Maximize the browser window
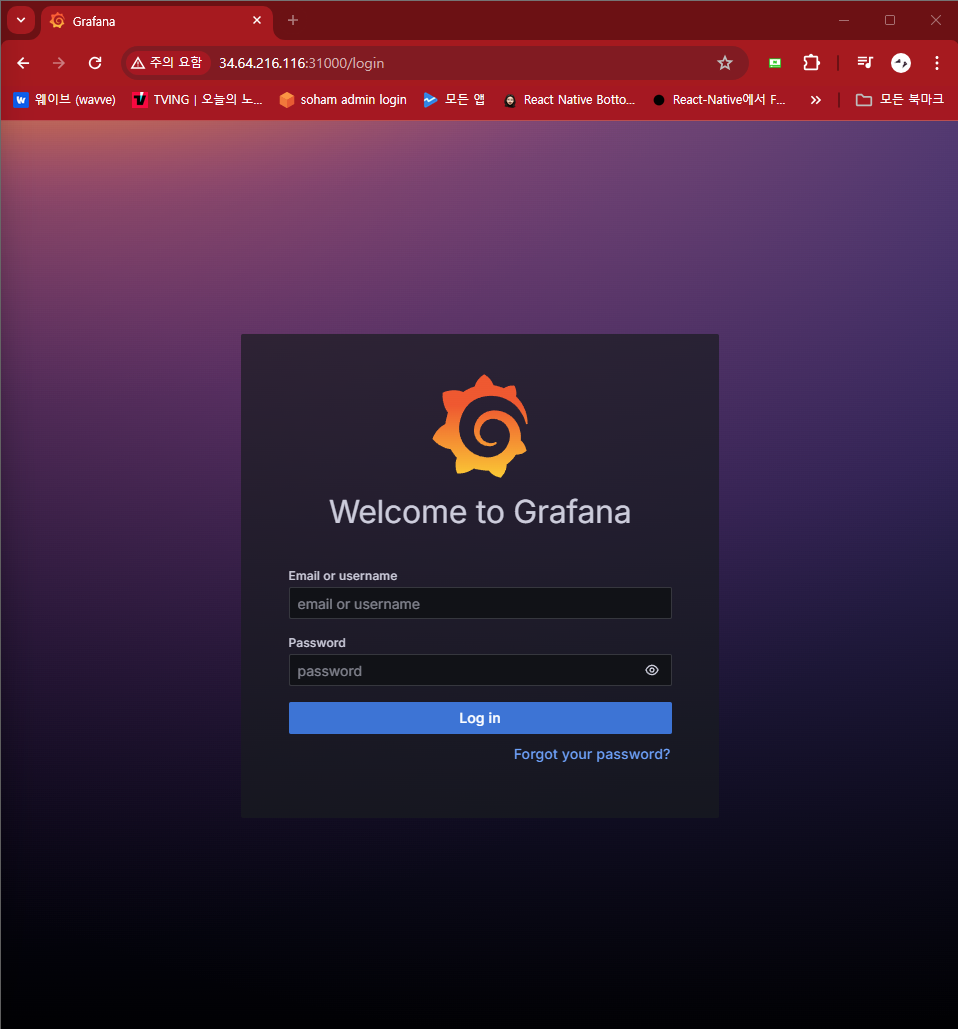 [890, 20]
